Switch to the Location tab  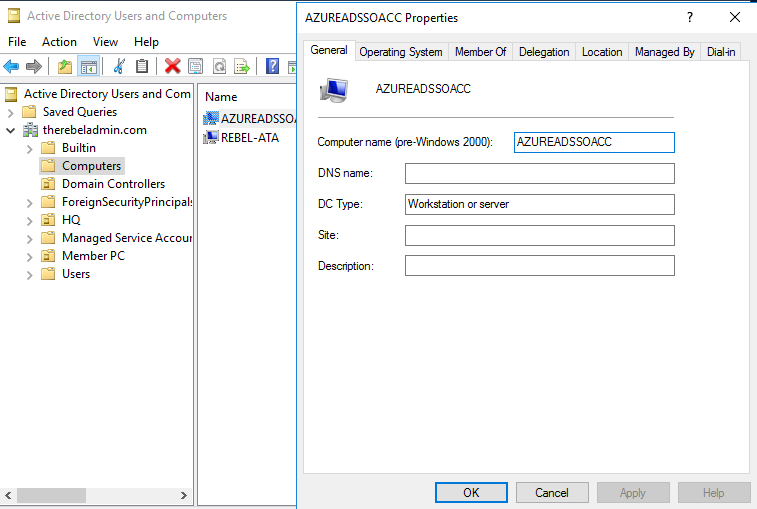pyautogui.click(x=602, y=52)
